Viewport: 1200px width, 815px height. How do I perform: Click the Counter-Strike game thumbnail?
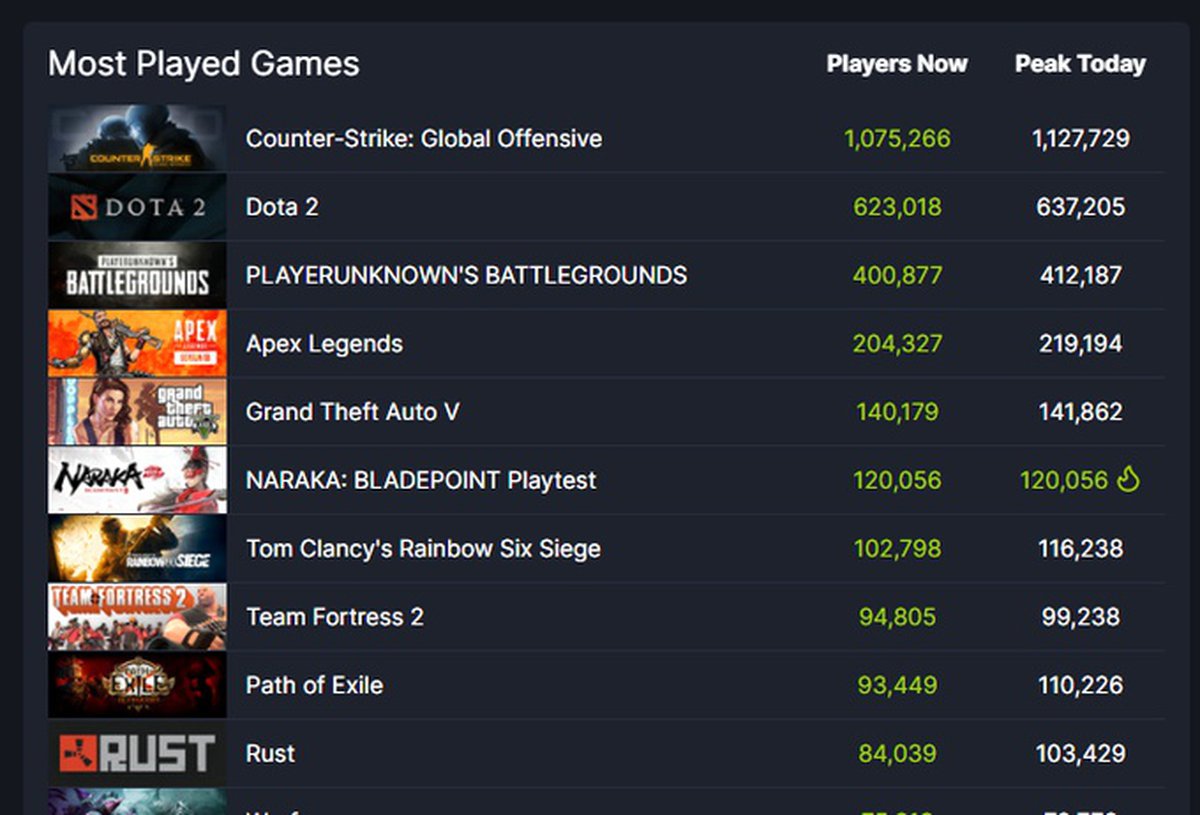137,139
